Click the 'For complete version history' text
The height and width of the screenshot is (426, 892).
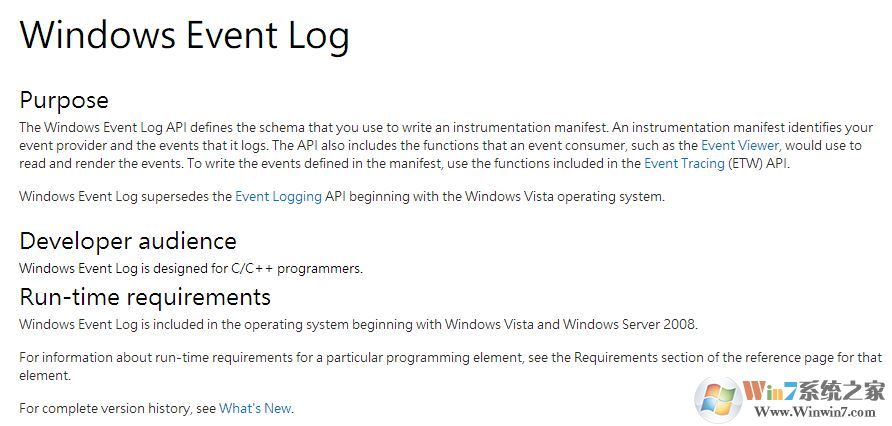point(117,408)
